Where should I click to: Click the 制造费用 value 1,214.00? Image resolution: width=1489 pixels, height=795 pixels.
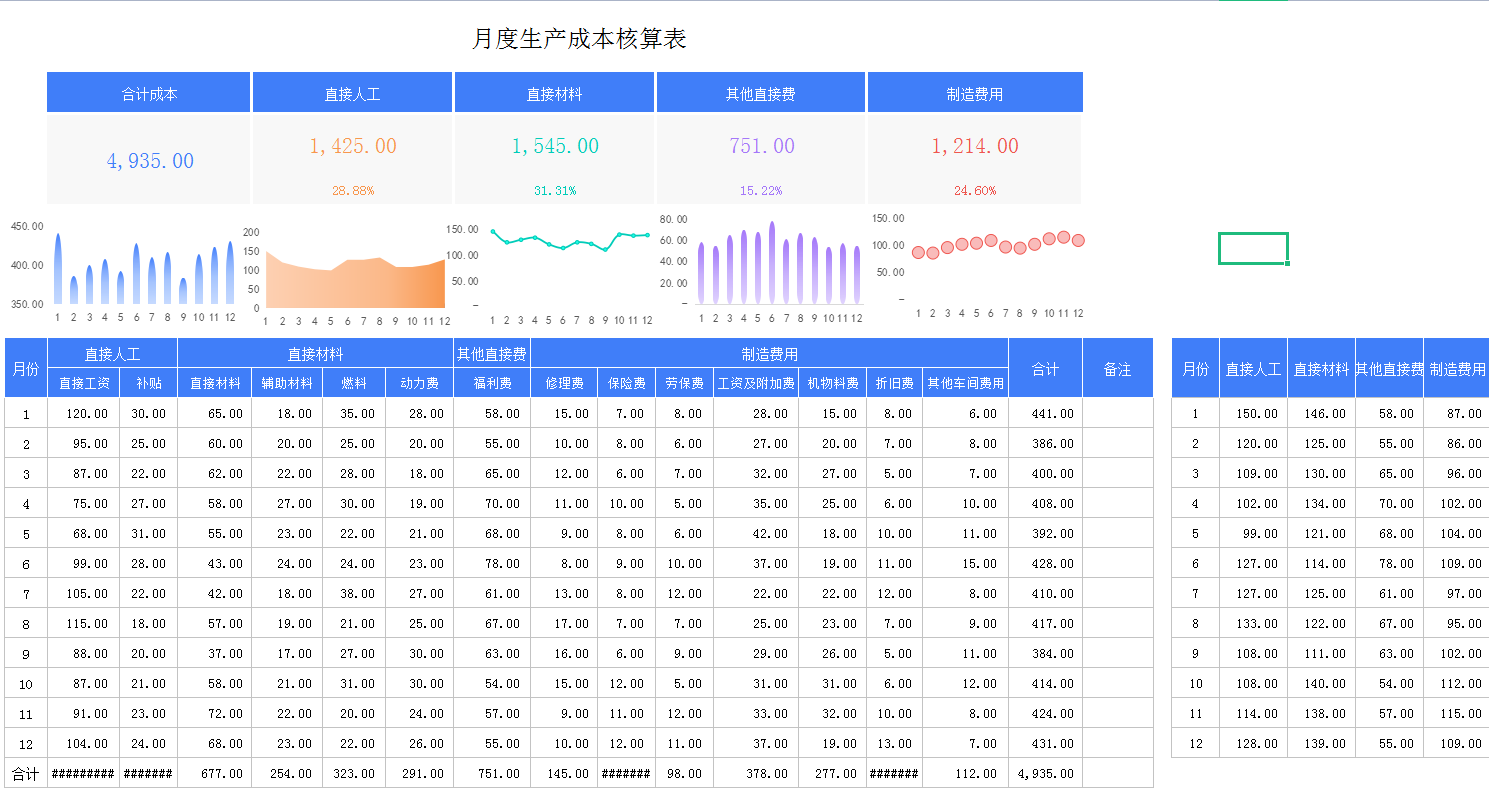975,145
